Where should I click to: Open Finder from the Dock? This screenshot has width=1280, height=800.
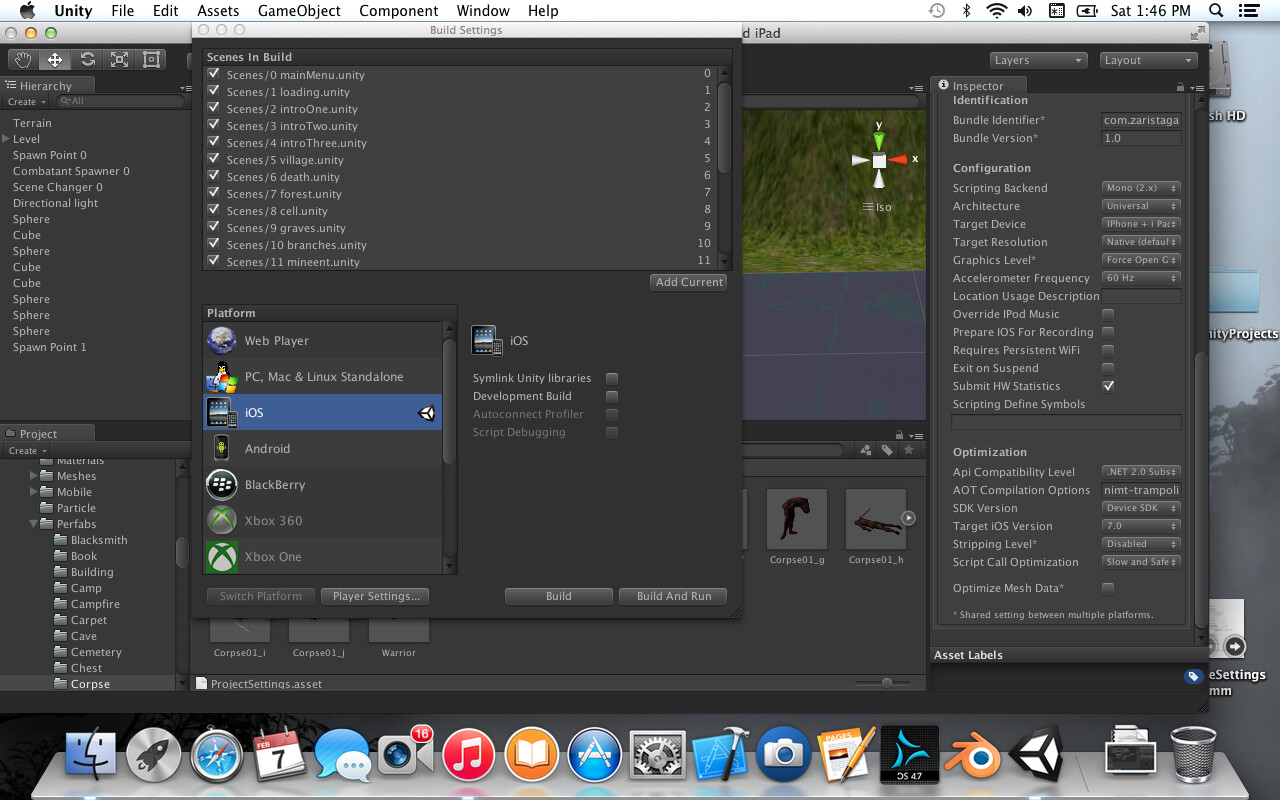tap(91, 755)
